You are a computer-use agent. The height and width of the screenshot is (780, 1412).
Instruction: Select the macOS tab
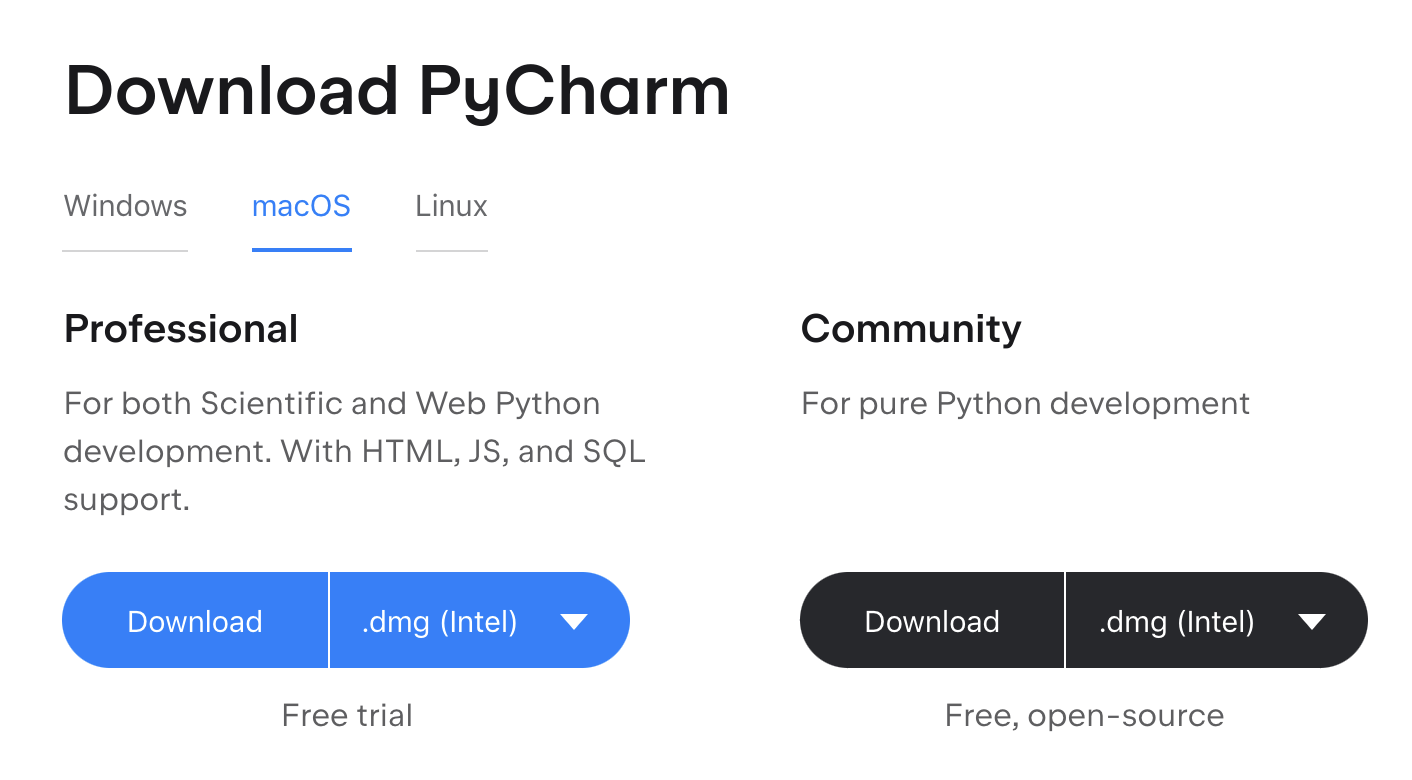coord(301,207)
